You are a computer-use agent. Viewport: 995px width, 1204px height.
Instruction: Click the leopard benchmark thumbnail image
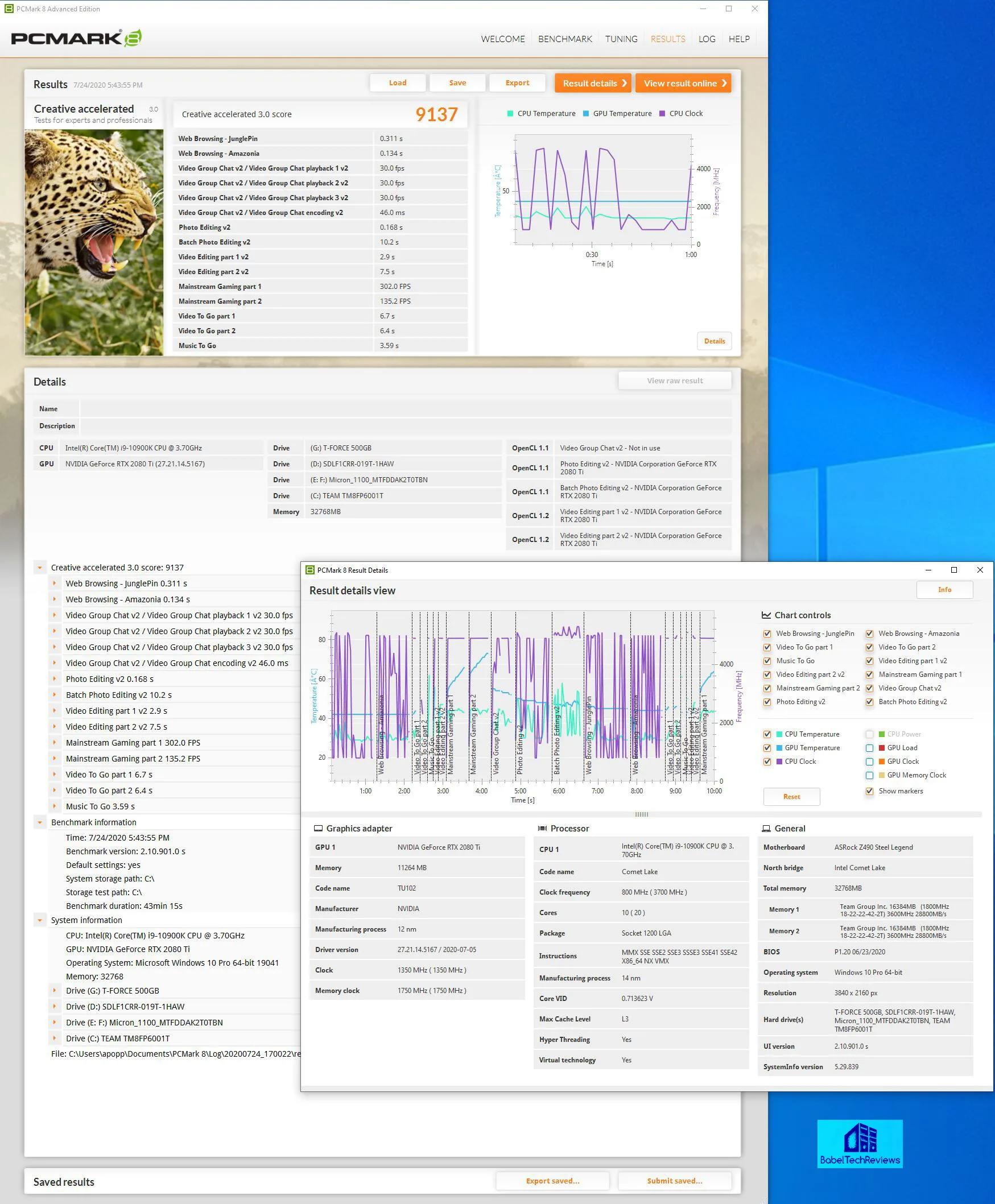coord(94,242)
